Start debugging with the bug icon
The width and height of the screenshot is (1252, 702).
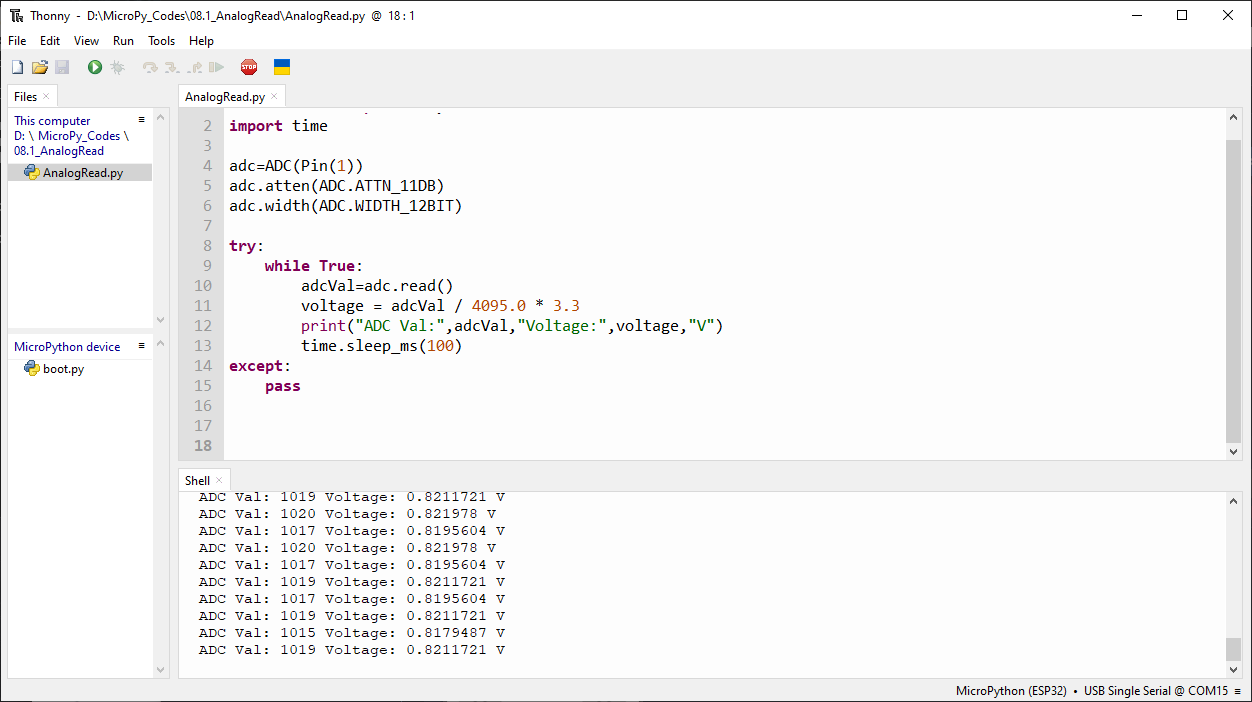(x=117, y=67)
